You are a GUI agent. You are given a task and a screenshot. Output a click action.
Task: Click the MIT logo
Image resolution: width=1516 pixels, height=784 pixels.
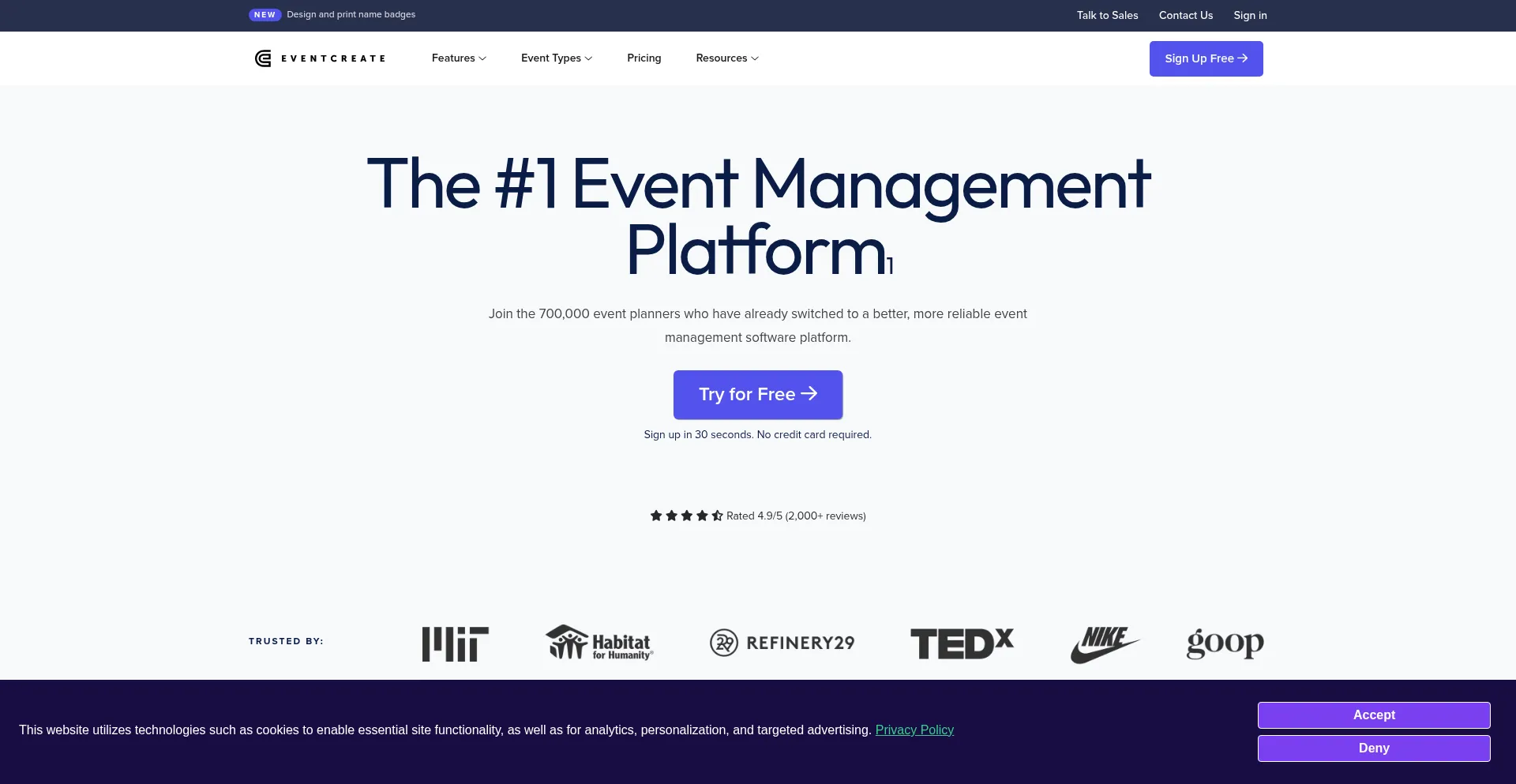coord(455,643)
